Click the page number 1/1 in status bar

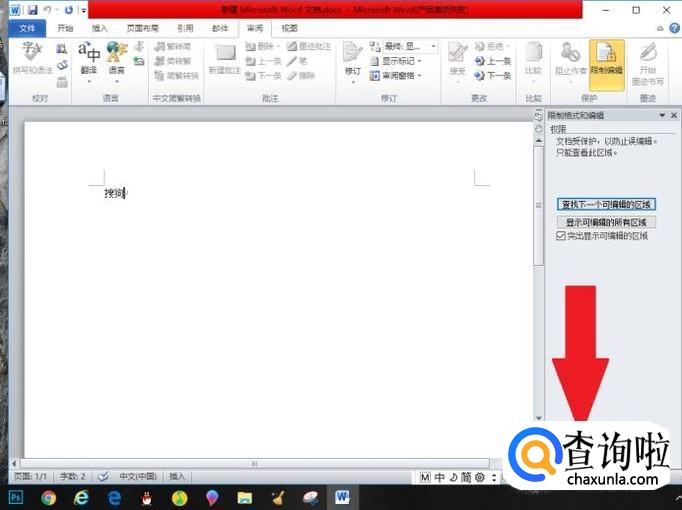(x=30, y=477)
